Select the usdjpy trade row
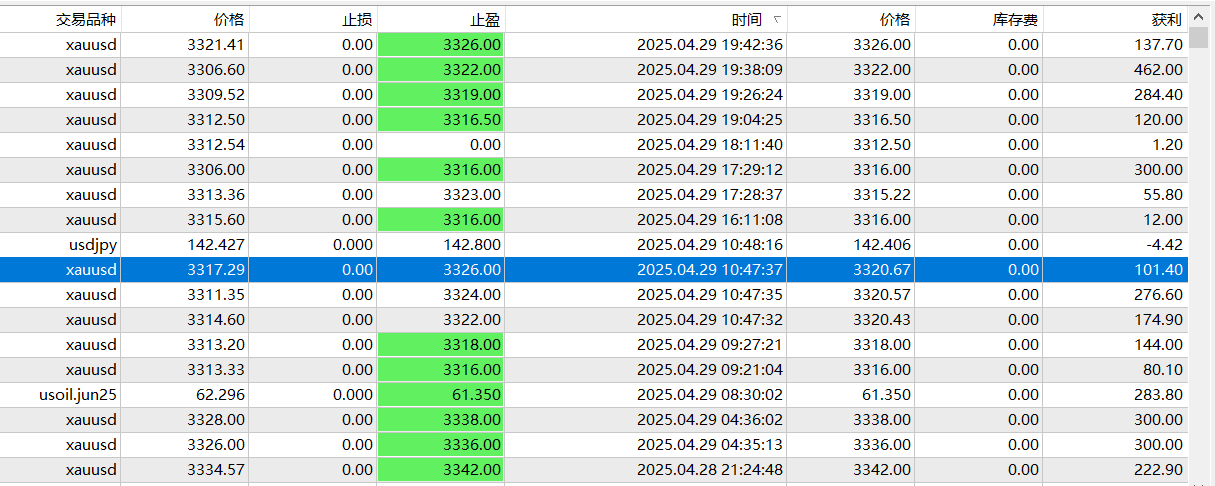Viewport: 1215px width, 486px height. pos(594,244)
